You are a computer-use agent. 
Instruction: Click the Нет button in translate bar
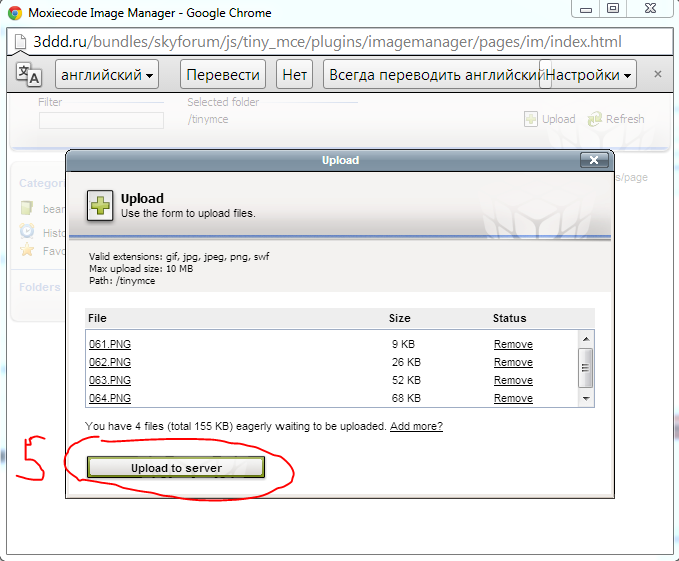(x=294, y=74)
